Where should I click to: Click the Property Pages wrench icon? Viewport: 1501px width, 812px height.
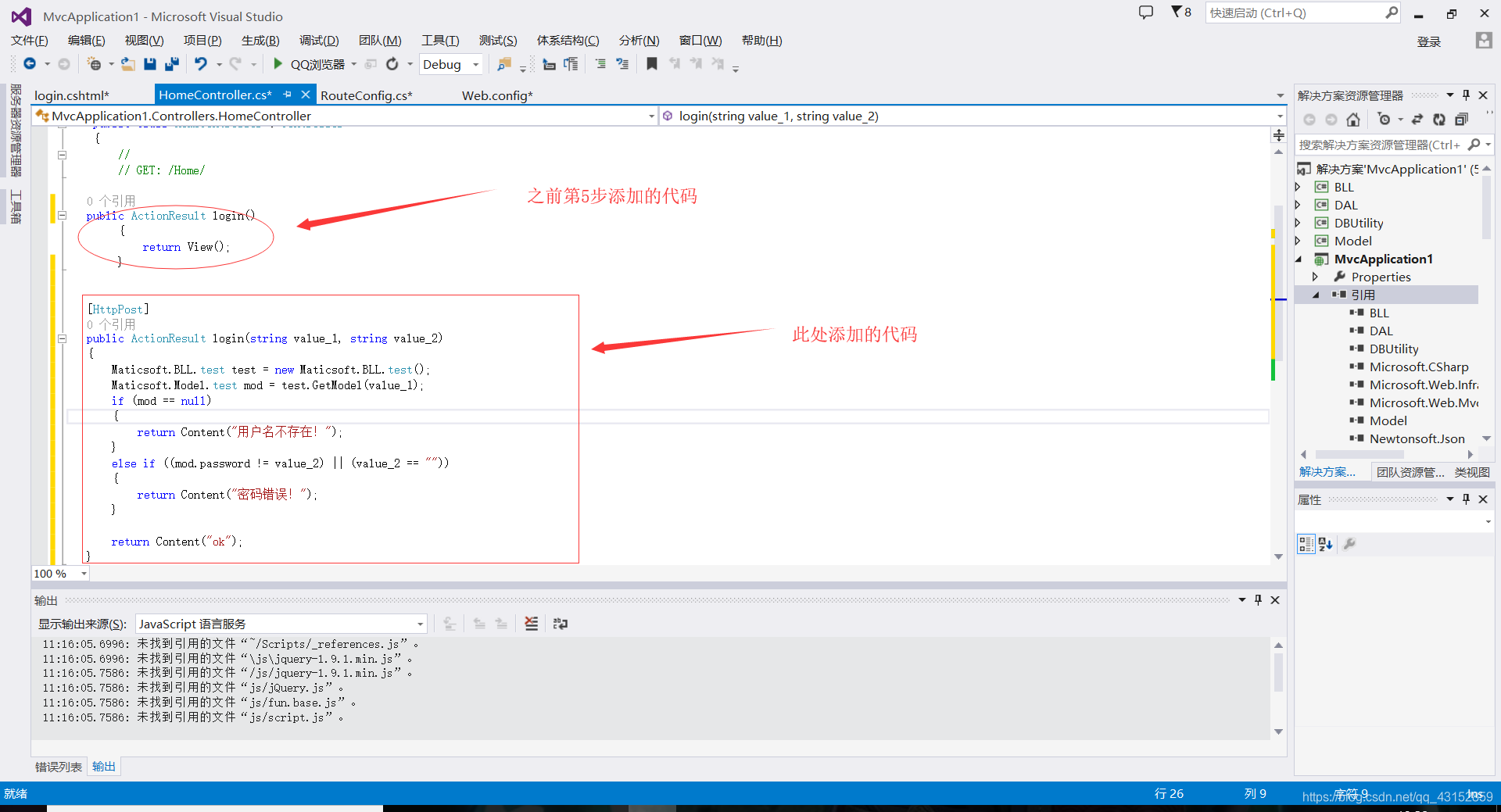pyautogui.click(x=1349, y=544)
